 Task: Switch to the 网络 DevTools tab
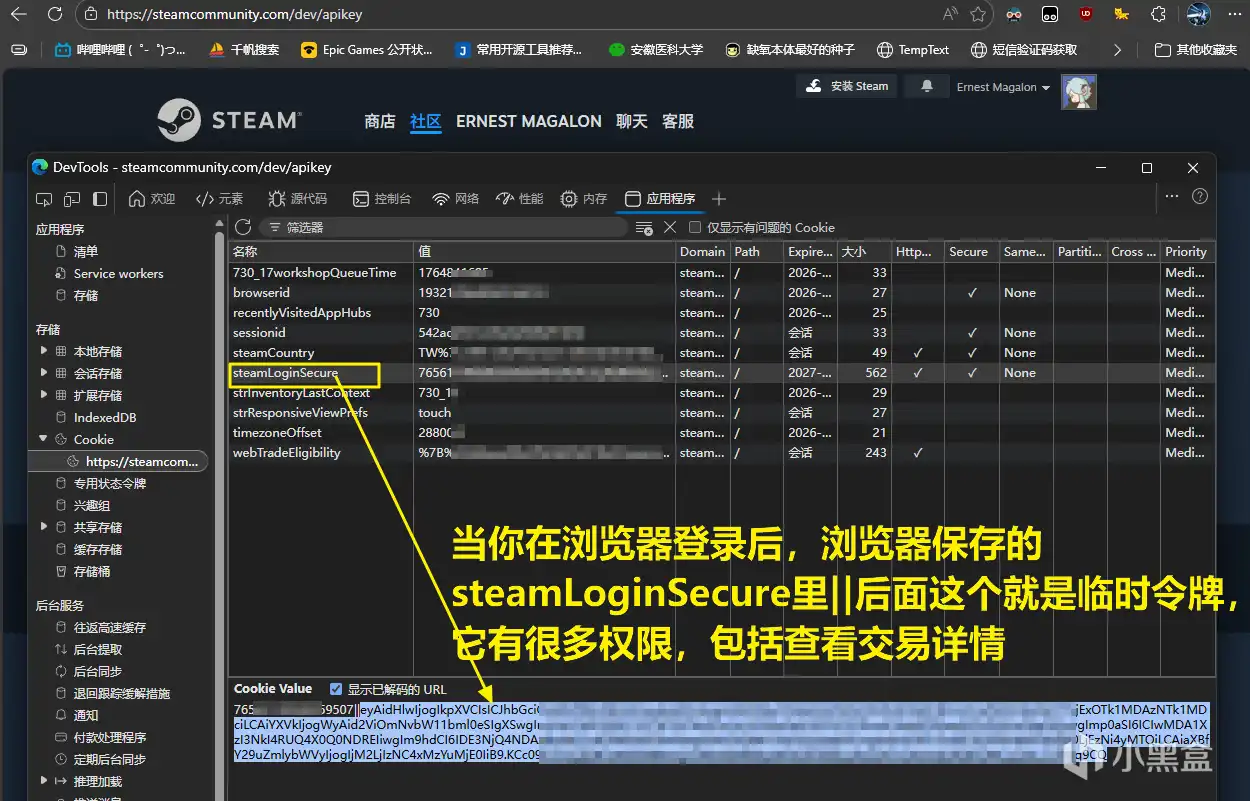(455, 198)
